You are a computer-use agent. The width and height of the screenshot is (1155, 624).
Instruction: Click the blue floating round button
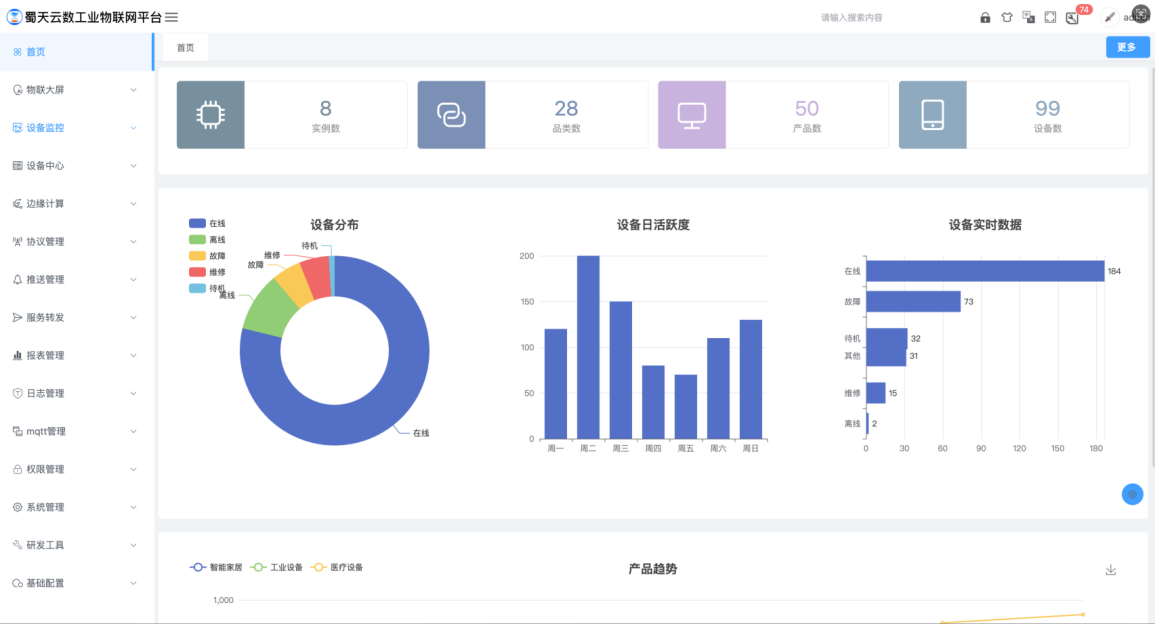tap(1132, 494)
